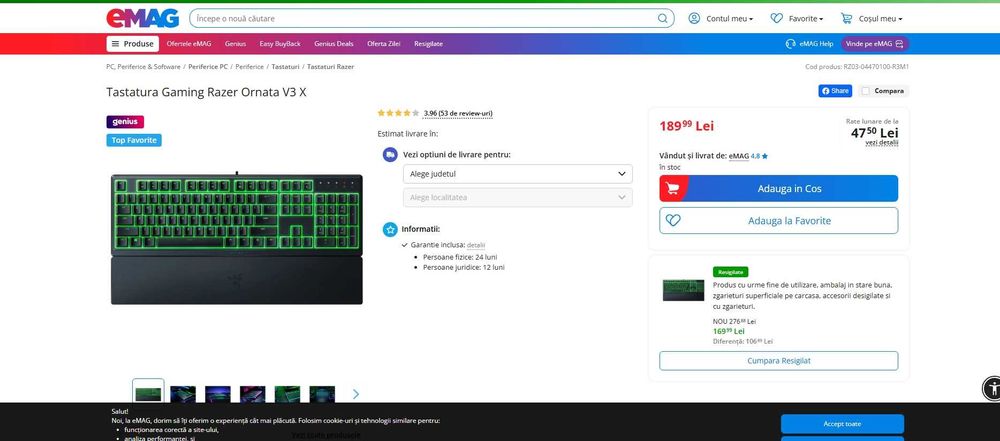This screenshot has width=1000, height=441.
Task: Click the resigilat product thumbnail
Action: point(683,290)
